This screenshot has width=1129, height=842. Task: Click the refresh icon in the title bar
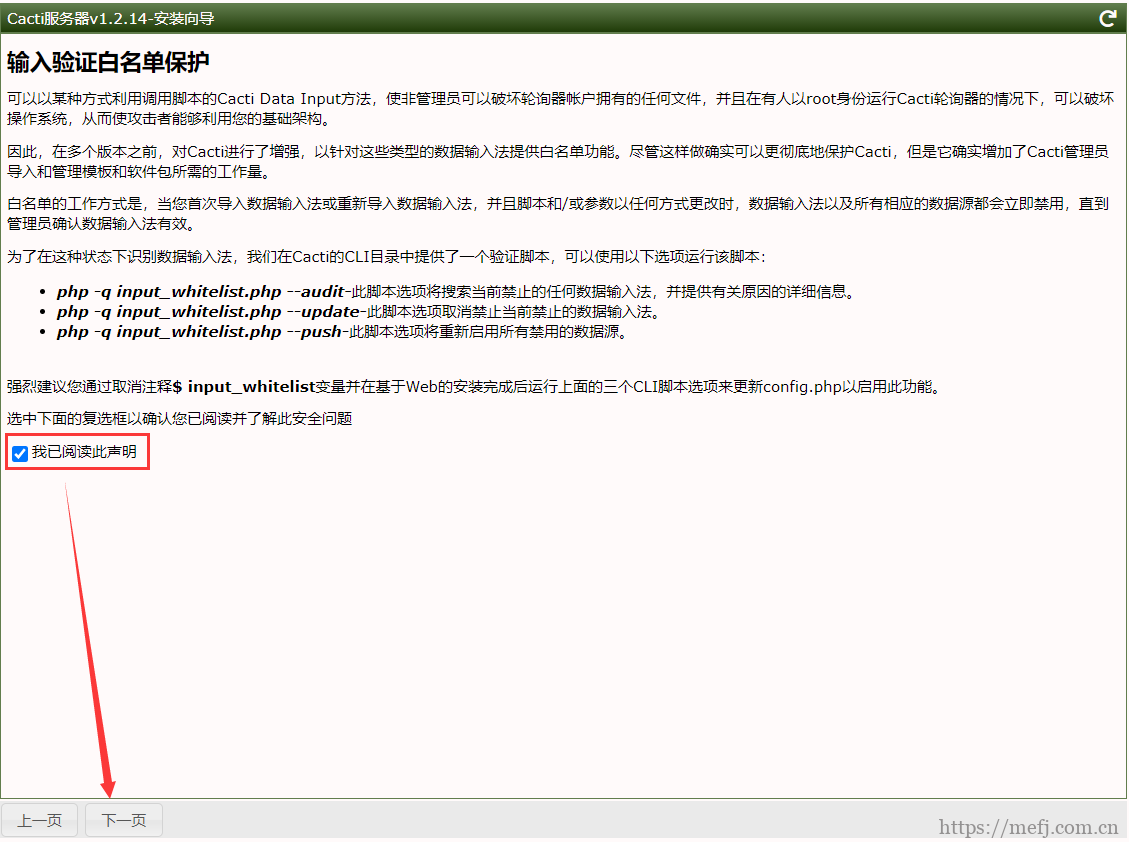click(1107, 19)
